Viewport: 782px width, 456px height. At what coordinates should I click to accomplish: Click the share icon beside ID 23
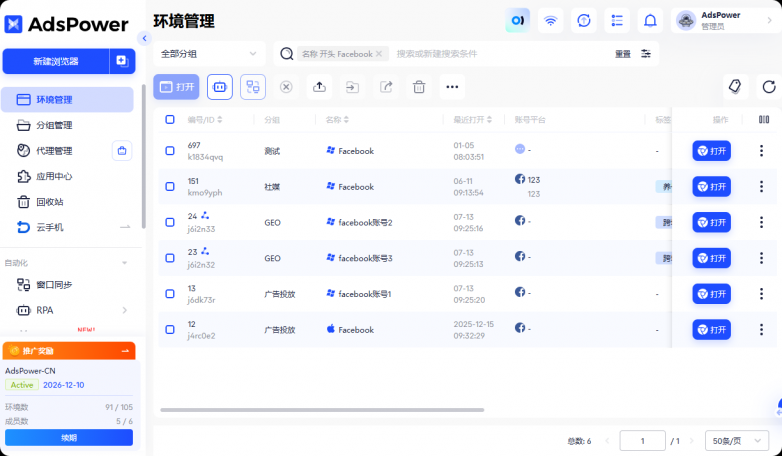(205, 251)
